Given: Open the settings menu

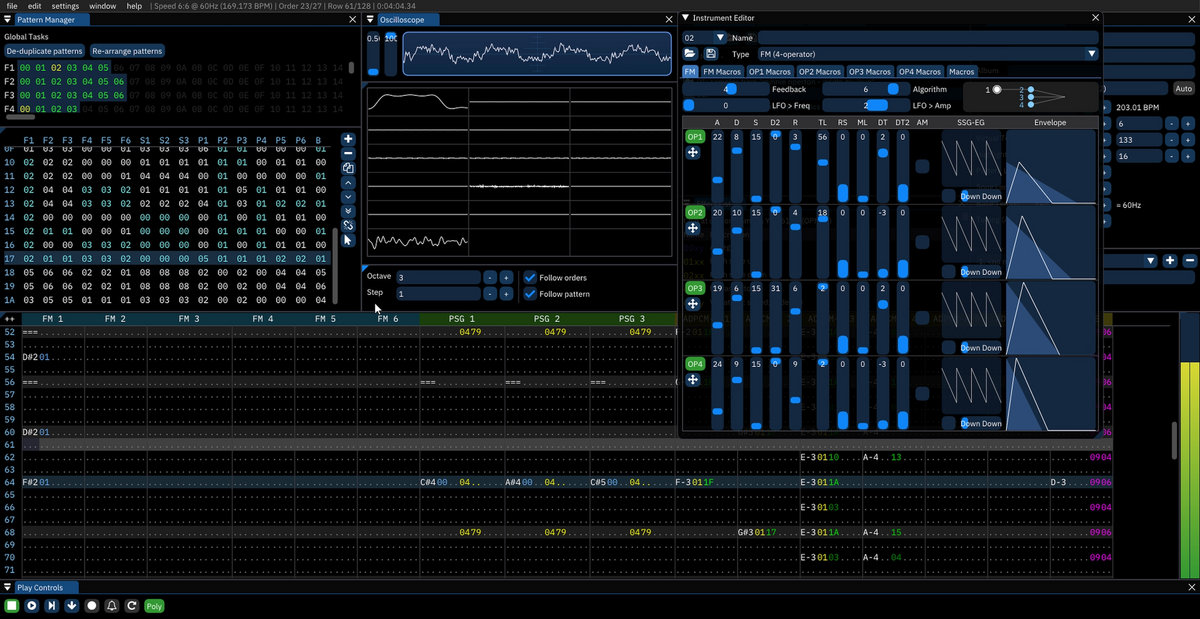Looking at the screenshot, I should [x=65, y=6].
